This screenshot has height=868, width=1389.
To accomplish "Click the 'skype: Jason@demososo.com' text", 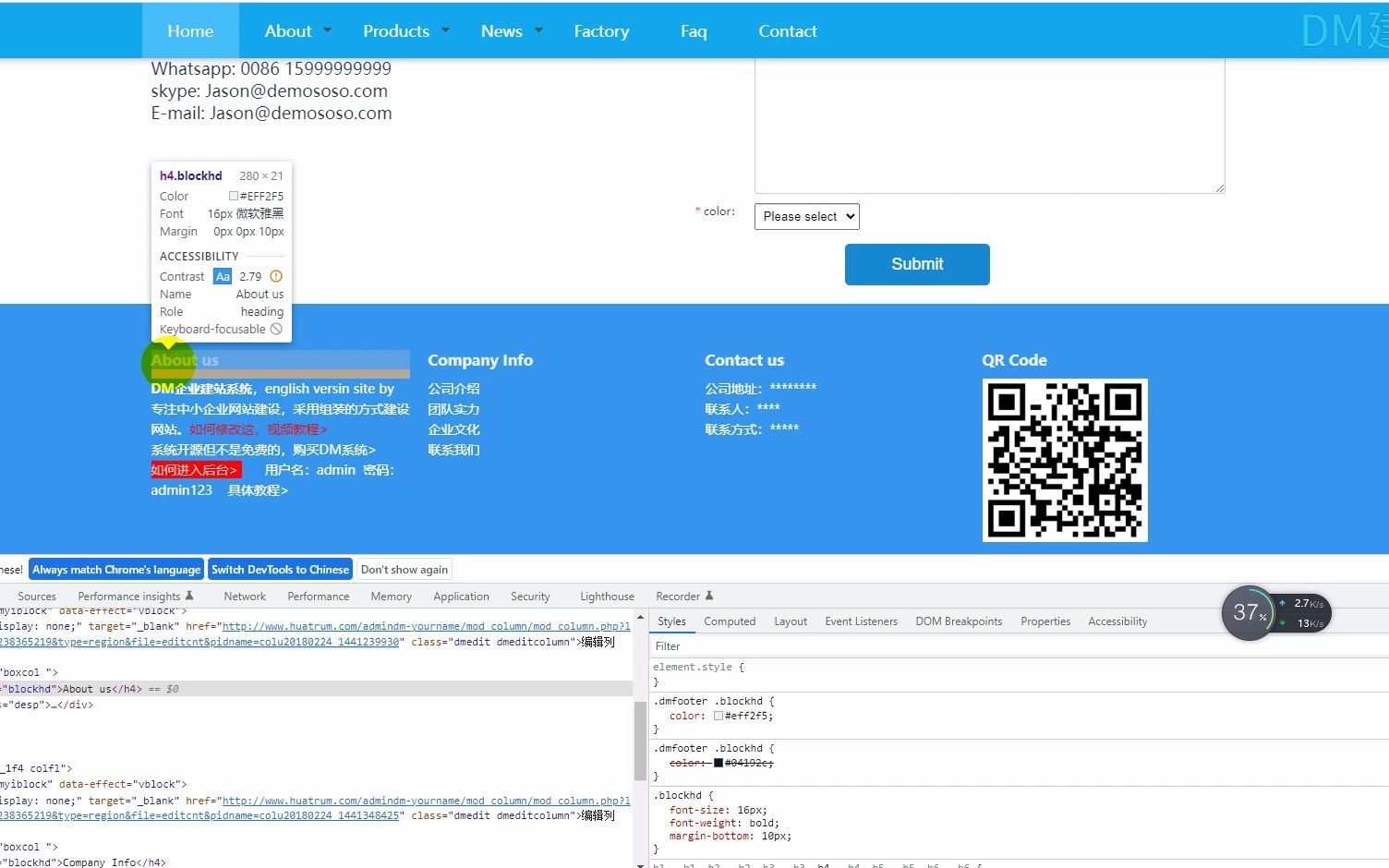I will coord(269,90).
